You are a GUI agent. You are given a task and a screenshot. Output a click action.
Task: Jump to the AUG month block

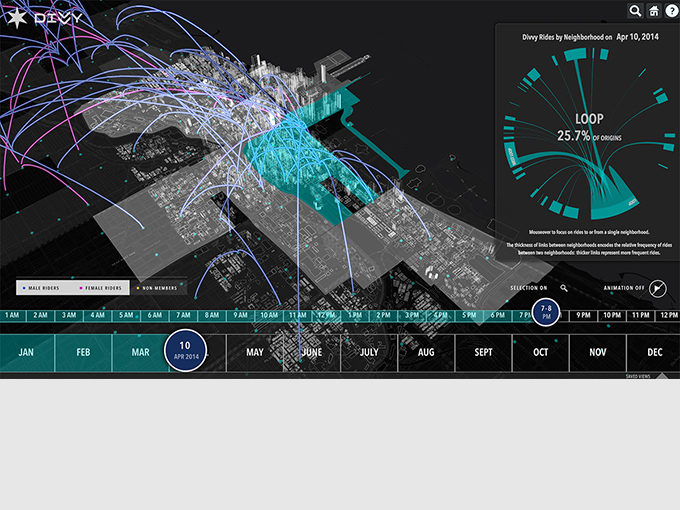pos(426,353)
